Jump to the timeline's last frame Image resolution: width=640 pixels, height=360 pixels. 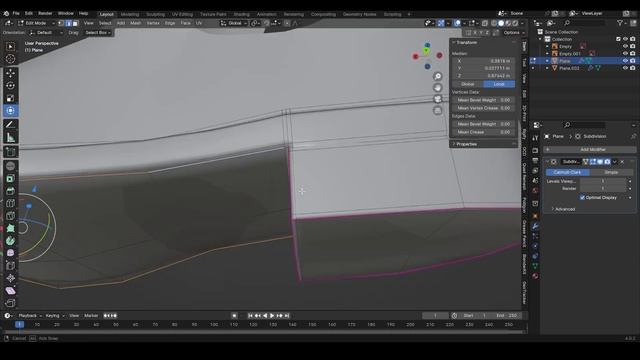point(287,316)
